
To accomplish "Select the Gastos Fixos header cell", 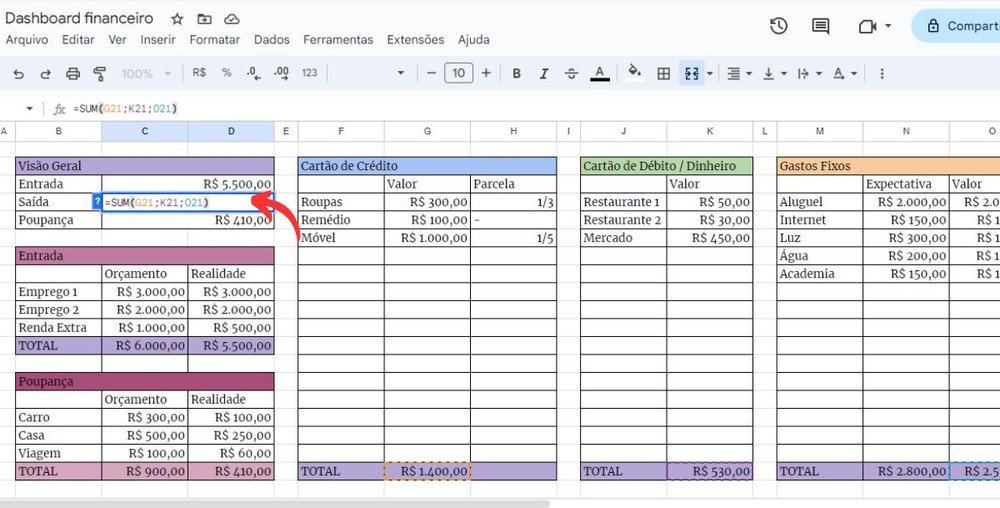I will (x=888, y=166).
